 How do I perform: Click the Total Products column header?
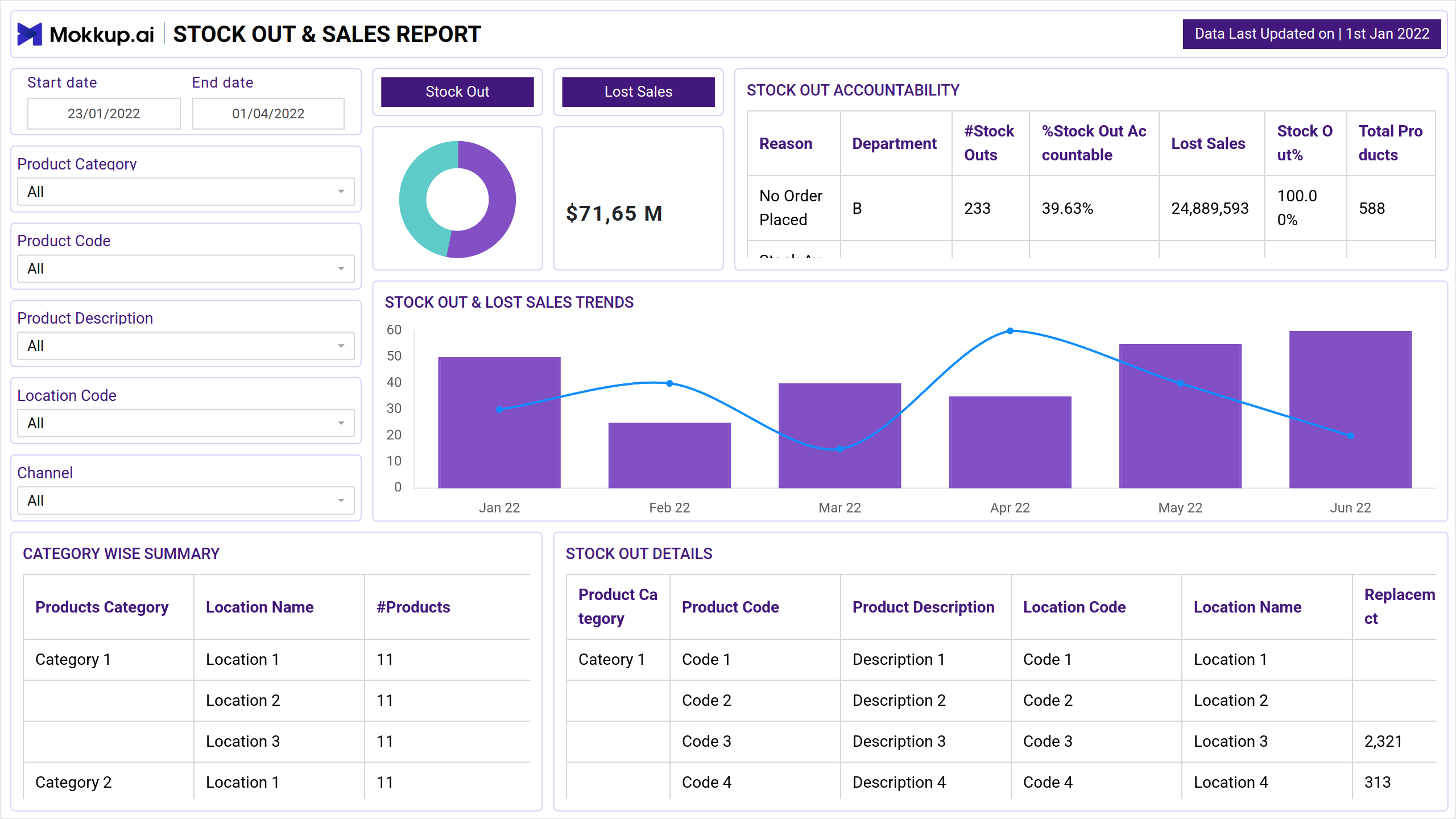[1391, 143]
